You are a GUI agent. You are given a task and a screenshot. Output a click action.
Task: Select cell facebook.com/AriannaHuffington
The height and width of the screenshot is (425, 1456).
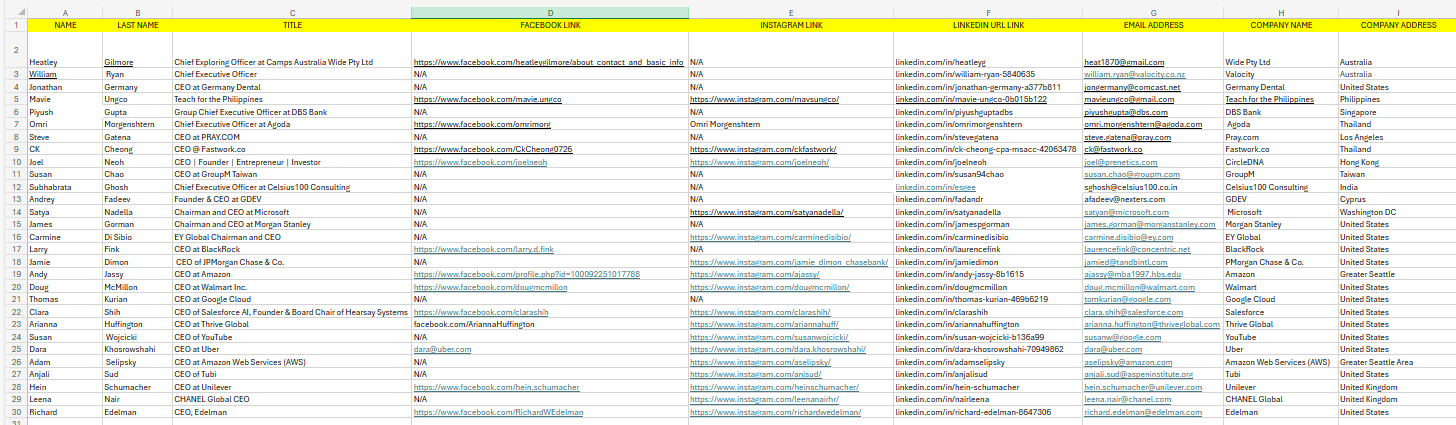(x=550, y=324)
